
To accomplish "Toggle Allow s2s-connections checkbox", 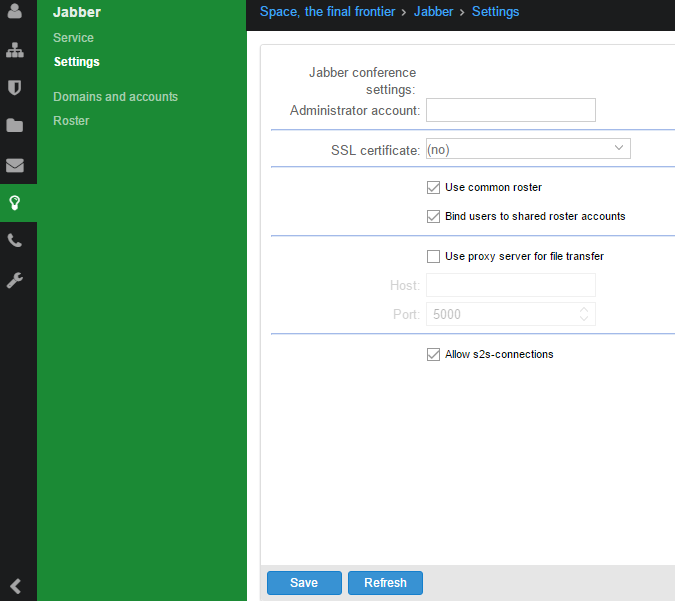I will pos(433,355).
